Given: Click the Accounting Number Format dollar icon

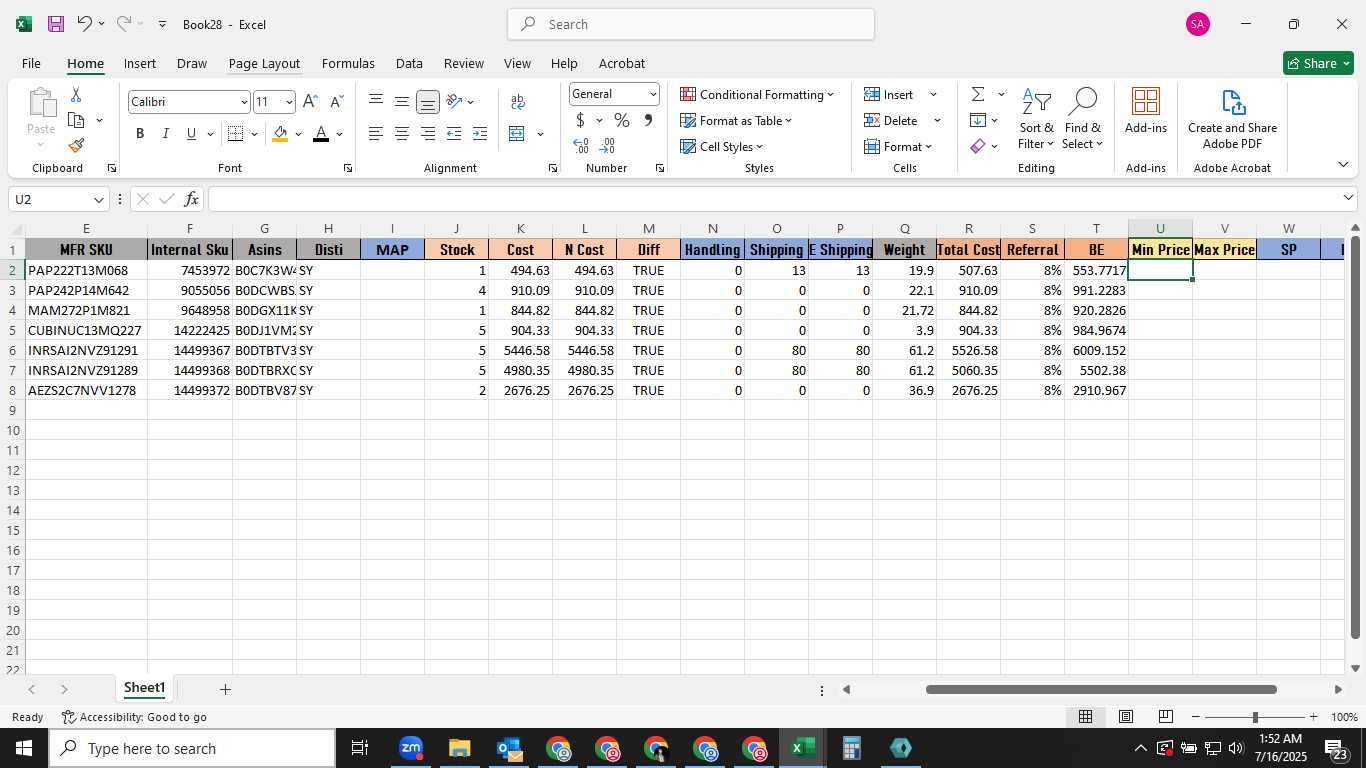Looking at the screenshot, I should [x=580, y=120].
